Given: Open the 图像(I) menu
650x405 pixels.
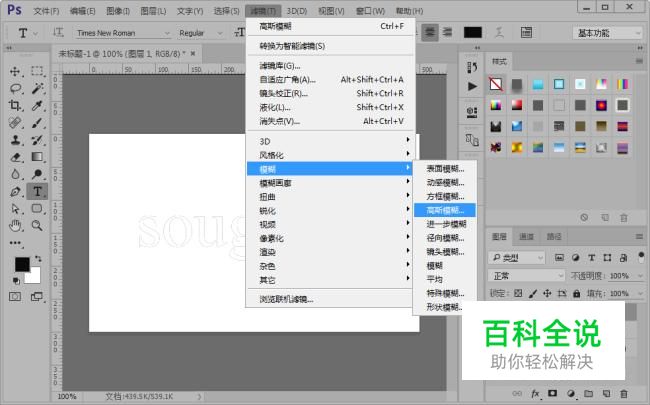Looking at the screenshot, I should click(x=118, y=11).
